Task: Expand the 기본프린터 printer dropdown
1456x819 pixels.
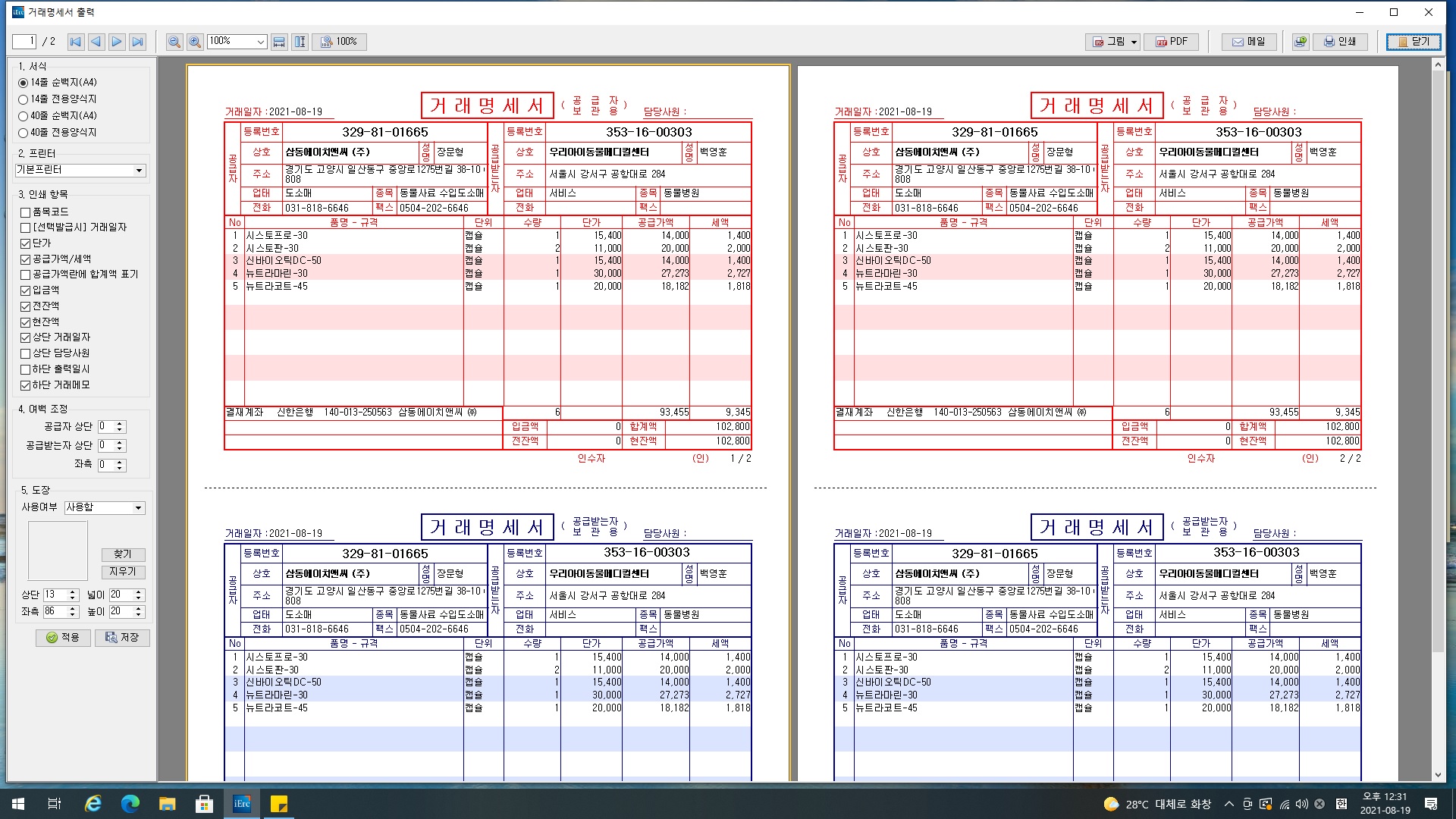Action: pyautogui.click(x=139, y=171)
